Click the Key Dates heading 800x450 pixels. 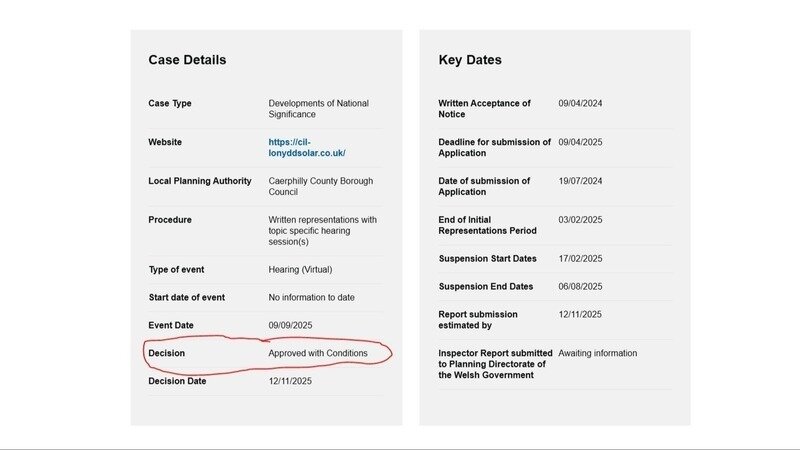pyautogui.click(x=470, y=60)
